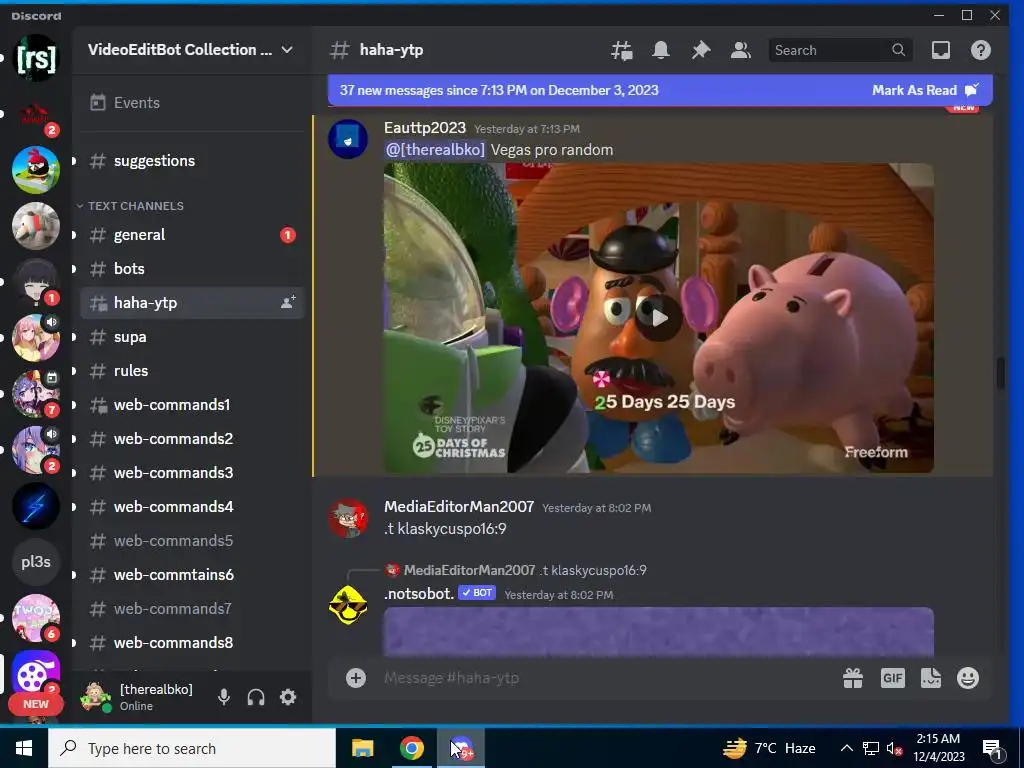Open the Threads icon in channel header
Screen dimensions: 1024x768
click(621, 50)
